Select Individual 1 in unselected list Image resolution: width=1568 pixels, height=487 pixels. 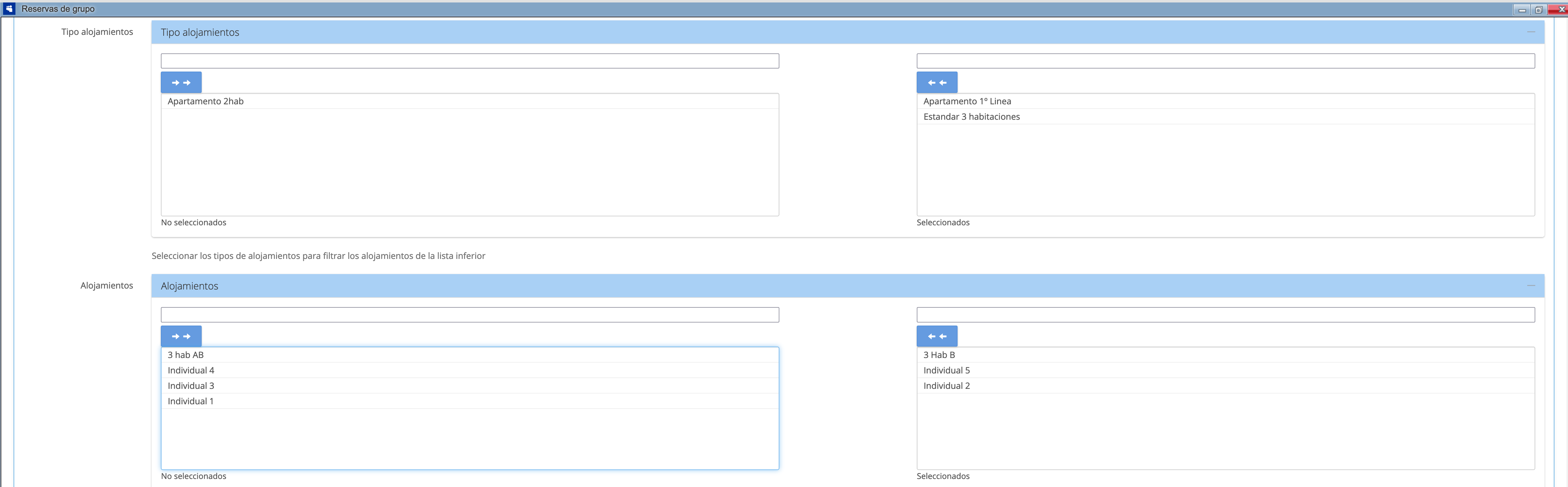coord(191,401)
